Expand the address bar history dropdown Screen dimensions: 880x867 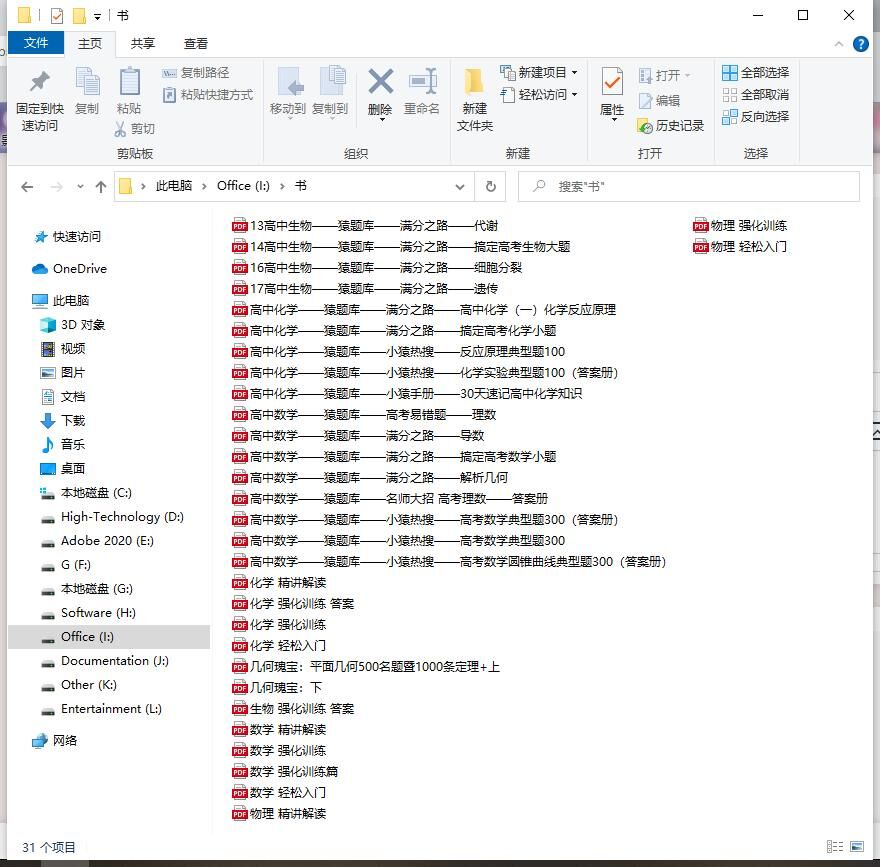coord(460,186)
